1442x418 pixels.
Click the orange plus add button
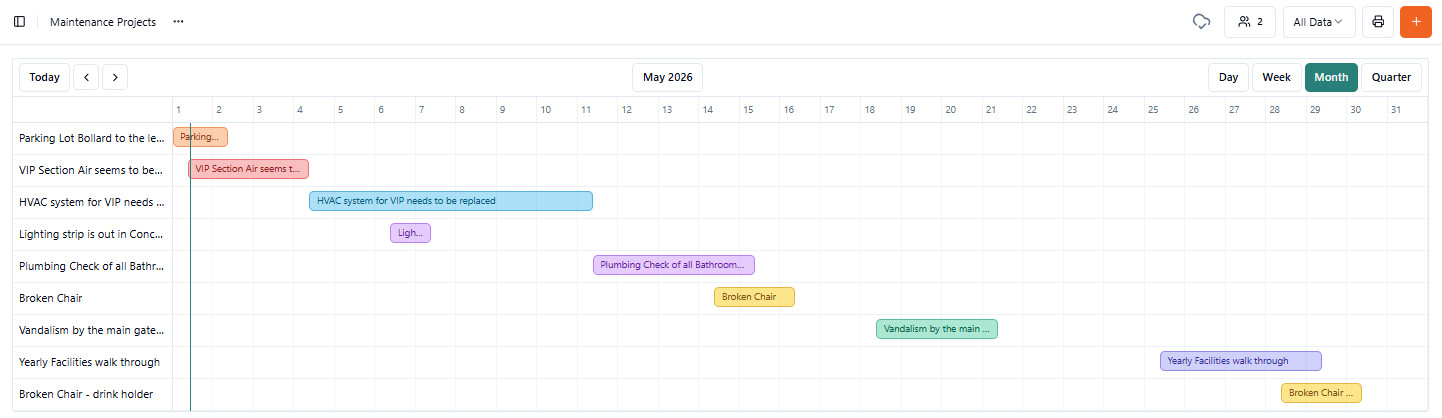point(1416,22)
